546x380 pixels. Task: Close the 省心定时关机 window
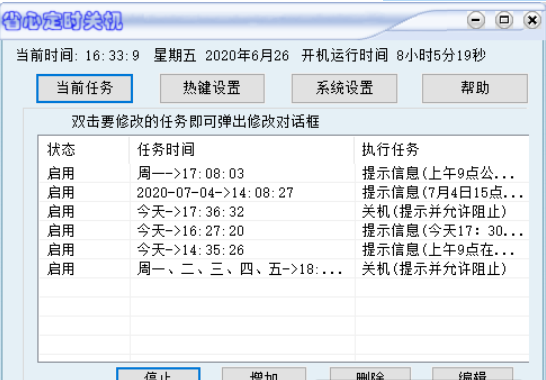532,20
